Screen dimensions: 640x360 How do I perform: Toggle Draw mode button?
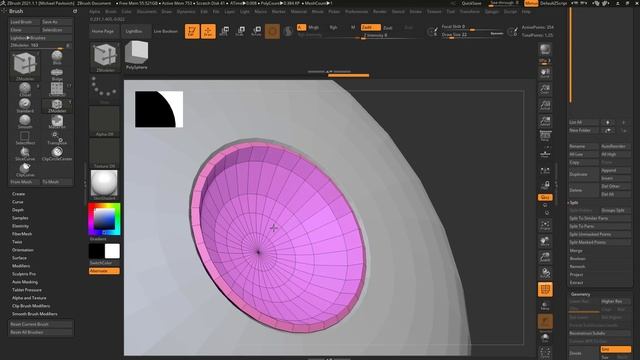(208, 31)
